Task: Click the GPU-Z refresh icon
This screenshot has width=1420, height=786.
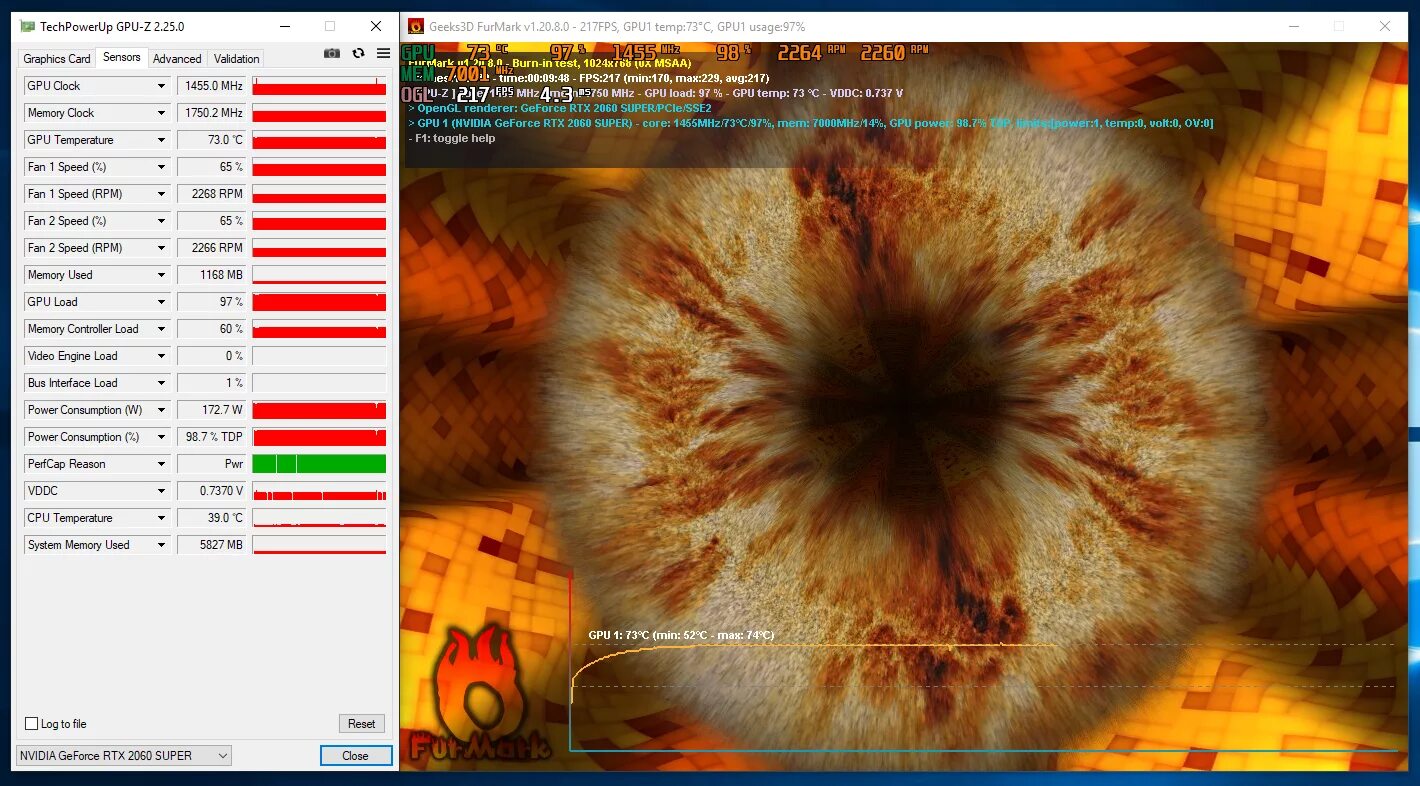Action: point(358,54)
